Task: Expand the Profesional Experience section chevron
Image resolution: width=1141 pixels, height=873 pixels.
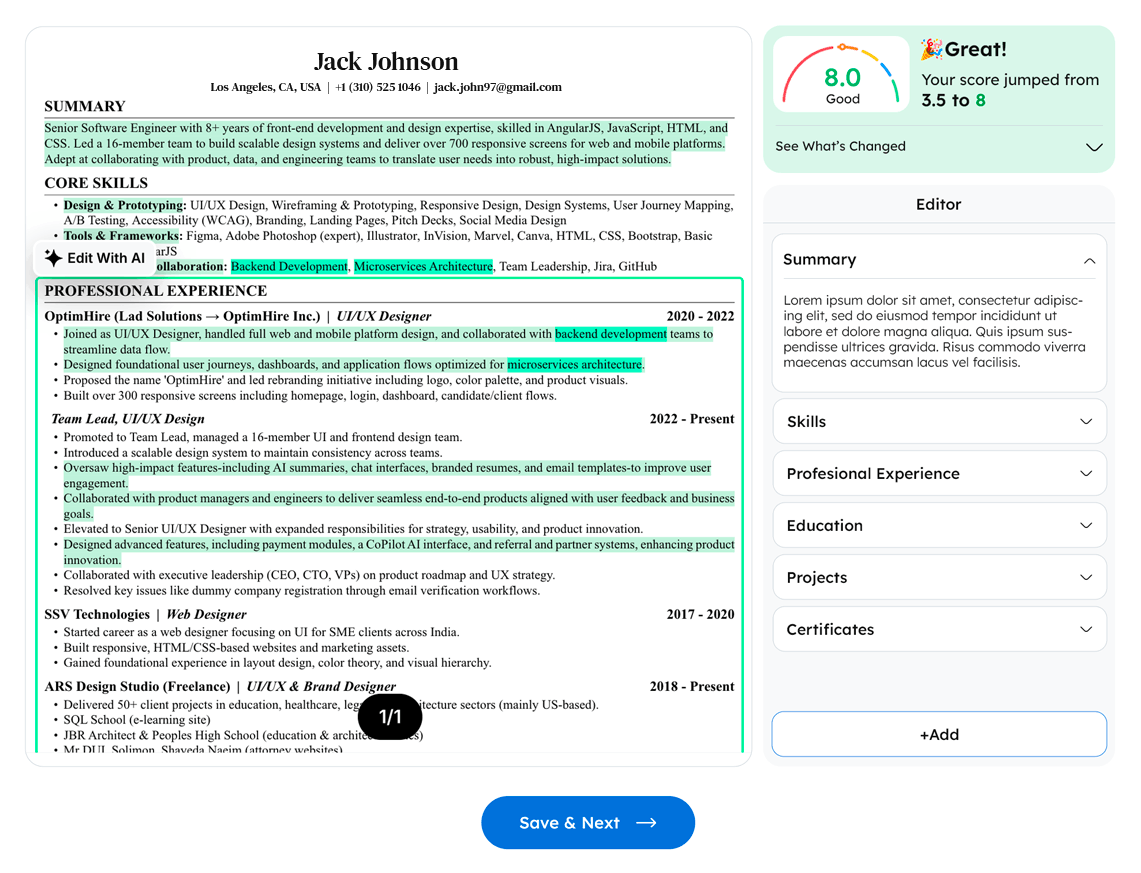Action: tap(1086, 474)
